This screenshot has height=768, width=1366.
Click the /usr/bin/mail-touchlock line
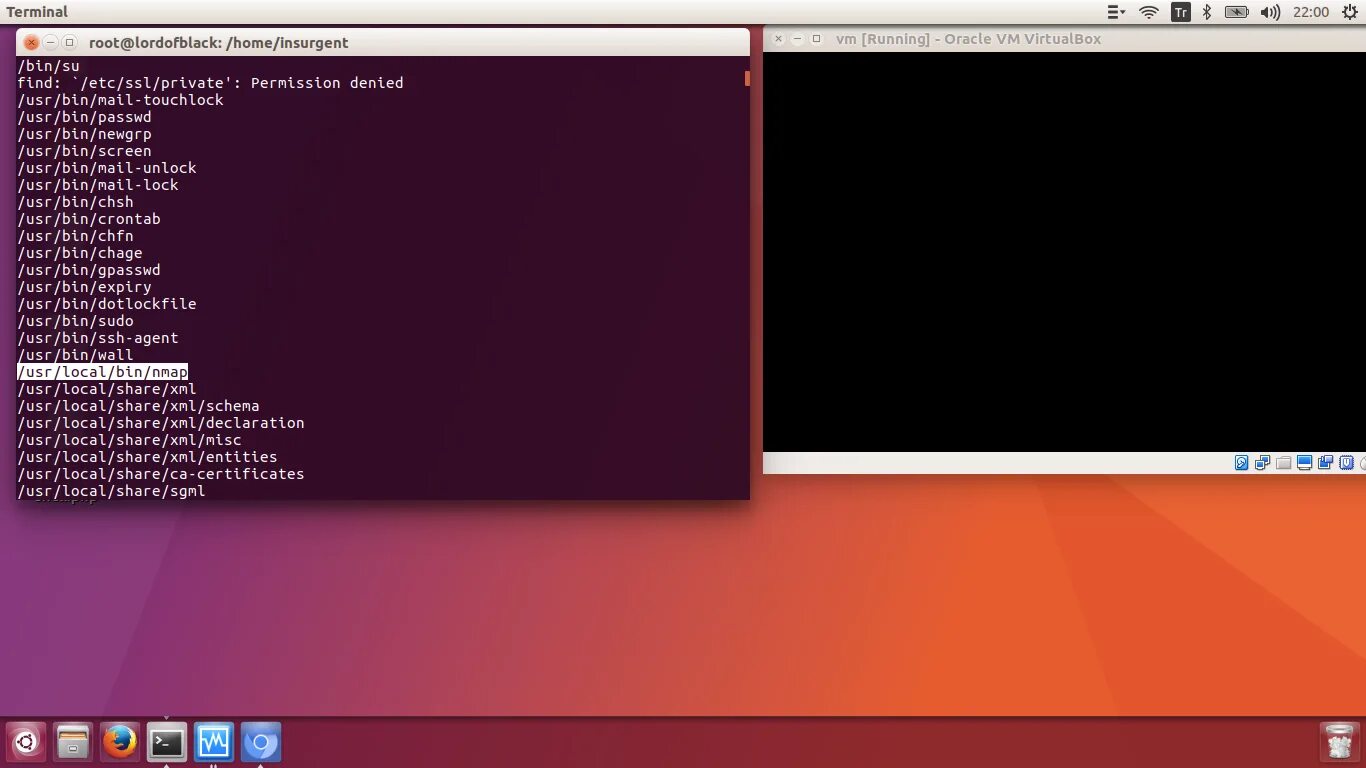(120, 100)
